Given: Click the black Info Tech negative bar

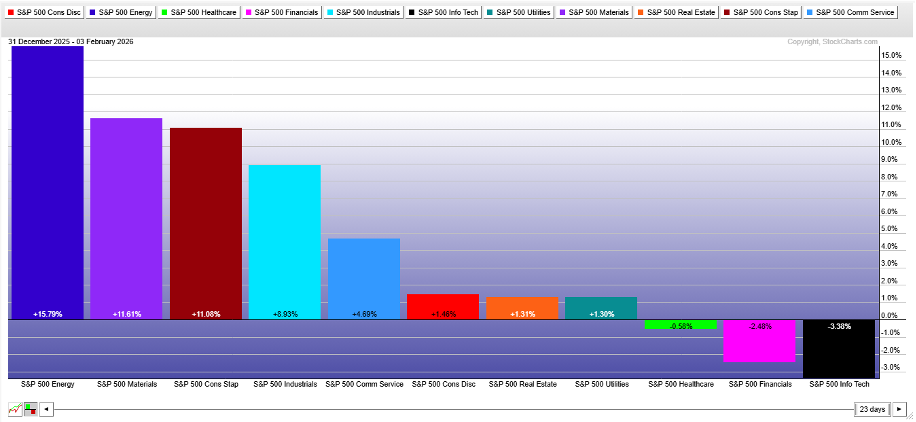Looking at the screenshot, I should (839, 348).
